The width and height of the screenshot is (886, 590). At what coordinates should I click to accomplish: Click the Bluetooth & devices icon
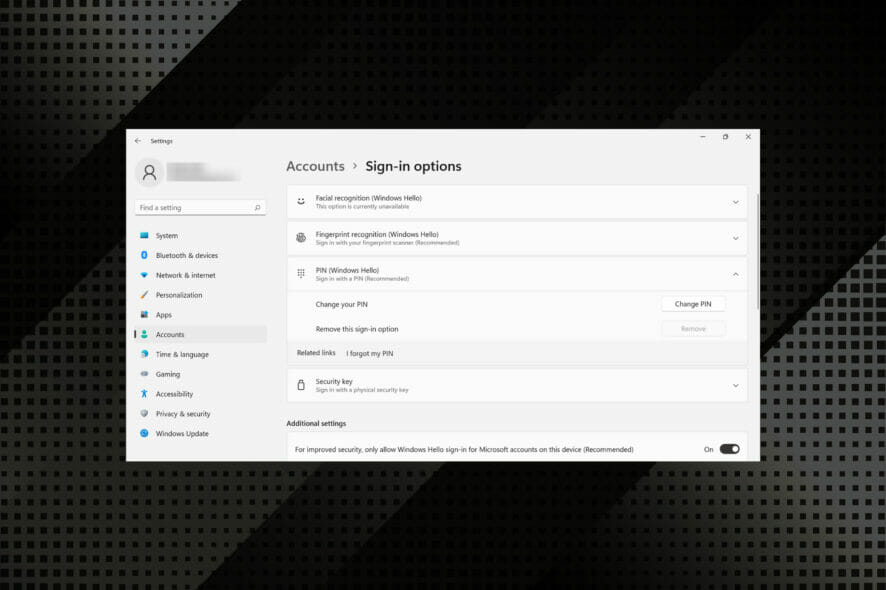(144, 255)
